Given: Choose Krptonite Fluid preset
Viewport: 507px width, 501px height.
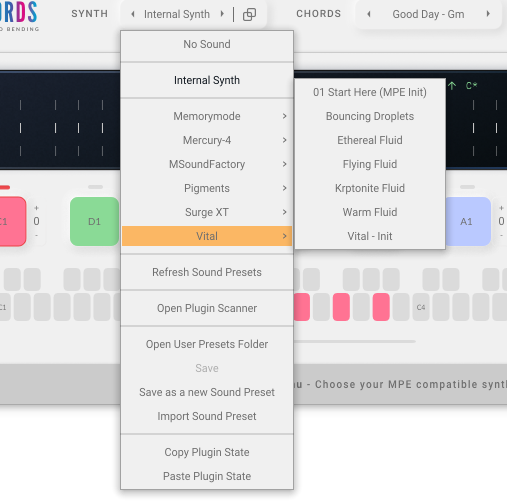Looking at the screenshot, I should coord(370,188).
